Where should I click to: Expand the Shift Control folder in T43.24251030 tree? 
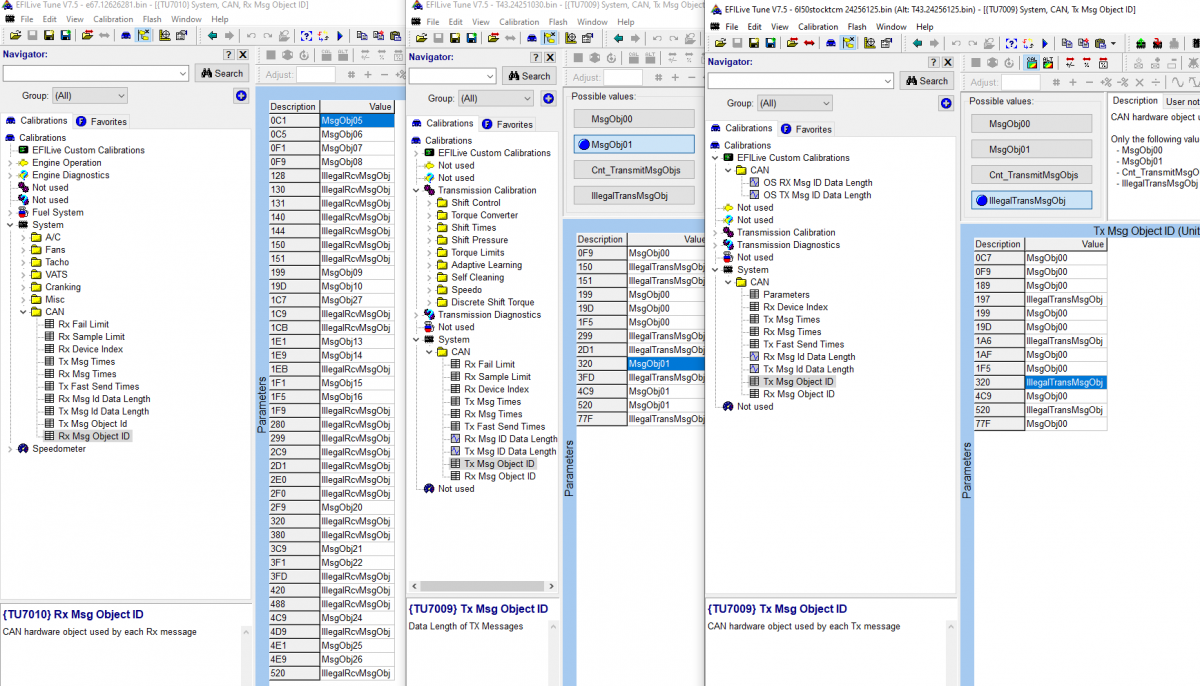[430, 203]
